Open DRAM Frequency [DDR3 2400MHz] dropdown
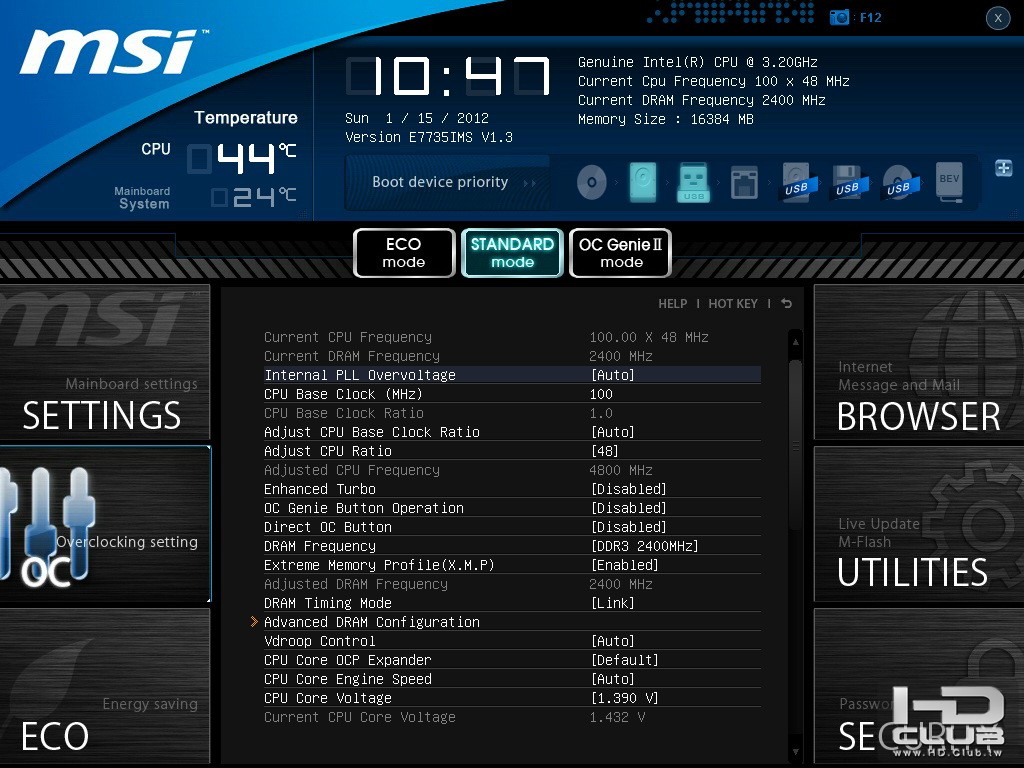The height and width of the screenshot is (768, 1024). pos(645,545)
